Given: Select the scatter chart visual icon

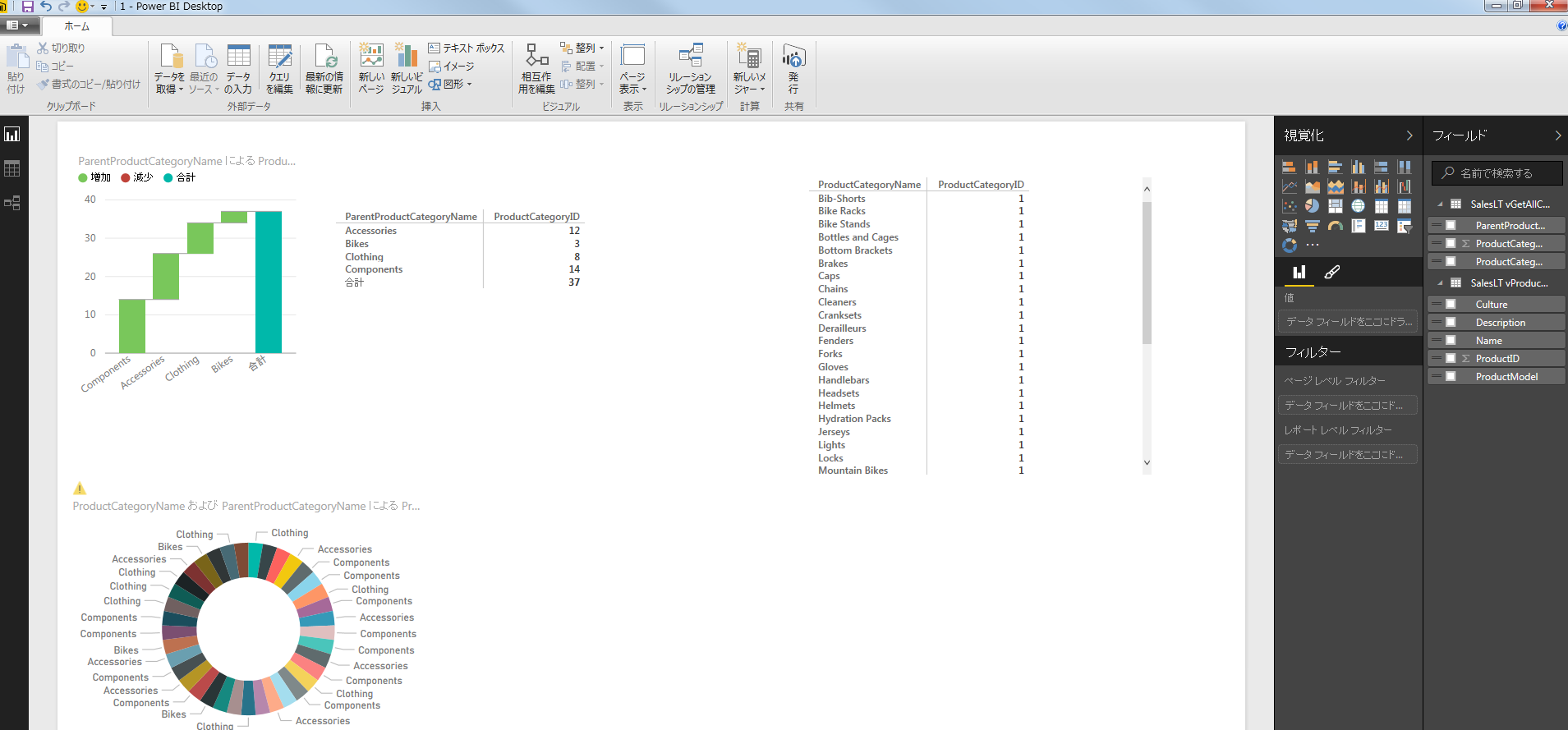Looking at the screenshot, I should pos(1289,206).
